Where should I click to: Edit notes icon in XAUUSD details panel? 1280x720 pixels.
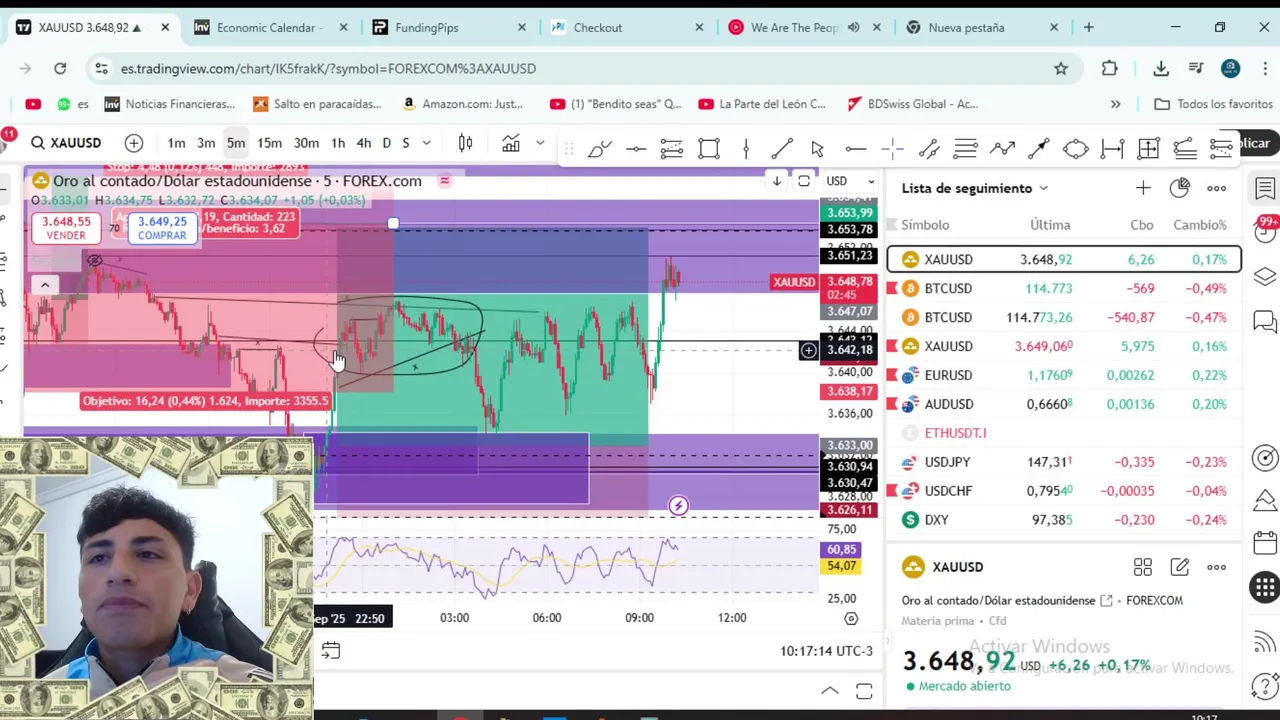click(1180, 567)
